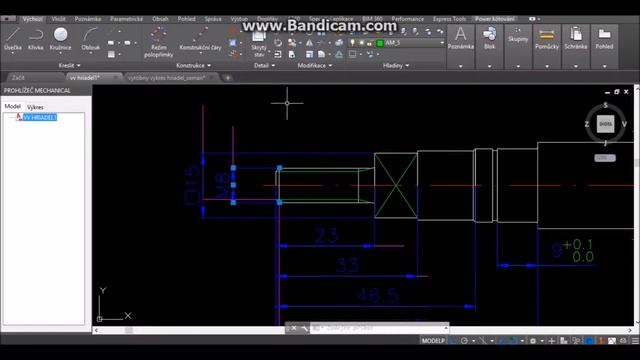640x360 pixels.
Task: Open the status bar customization menu
Action: (635, 341)
